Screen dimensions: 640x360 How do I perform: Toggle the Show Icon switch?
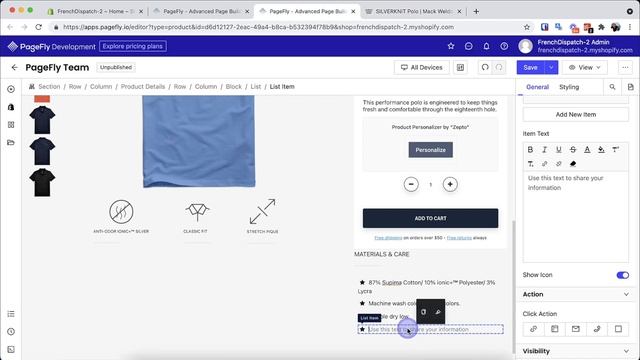click(622, 275)
